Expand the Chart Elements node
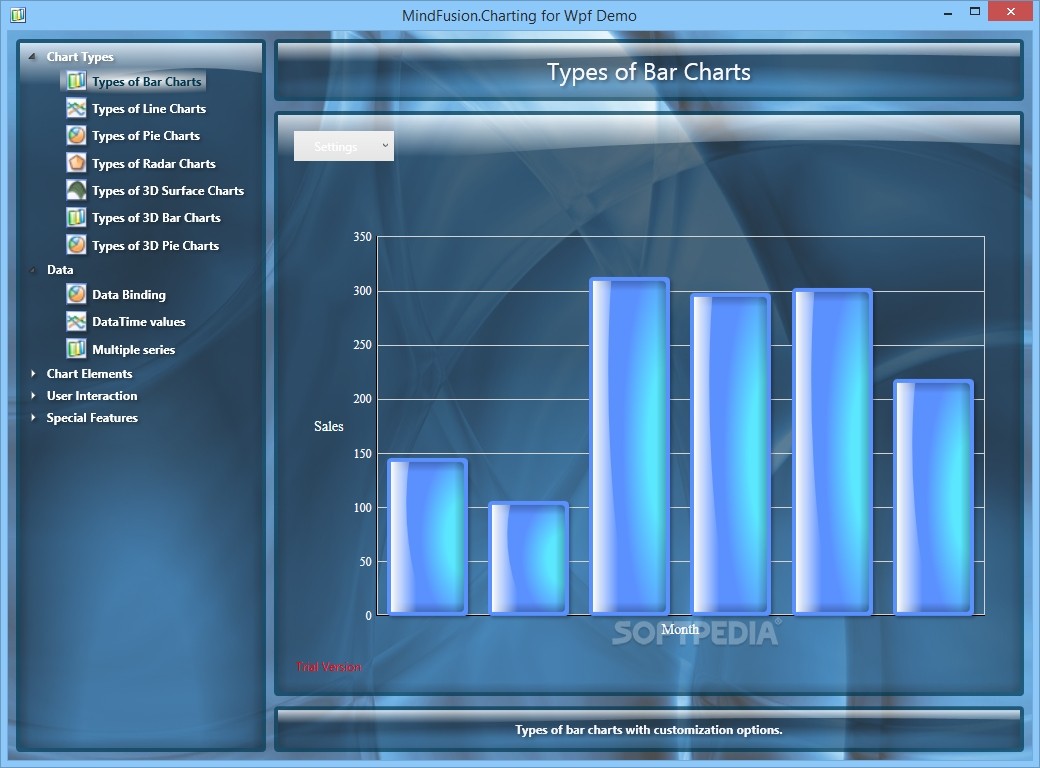The width and height of the screenshot is (1040, 768). [32, 374]
